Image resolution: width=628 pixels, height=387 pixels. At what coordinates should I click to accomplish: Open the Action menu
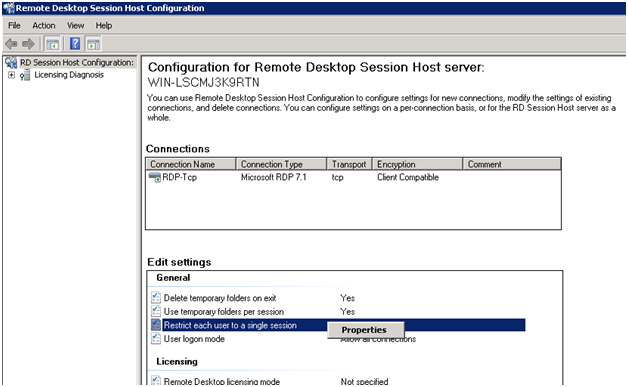pyautogui.click(x=44, y=25)
